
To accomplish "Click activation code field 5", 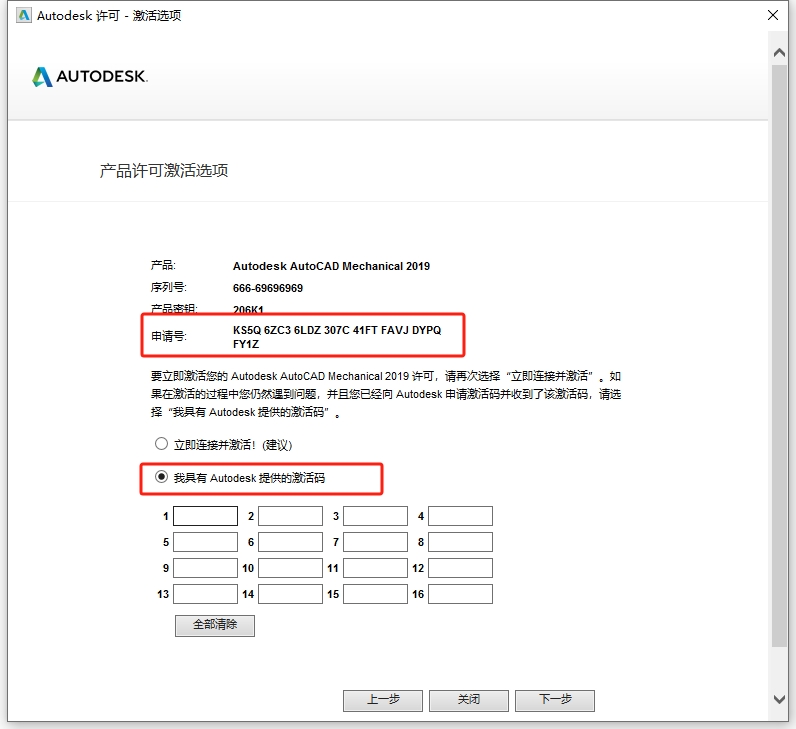I will (x=205, y=542).
